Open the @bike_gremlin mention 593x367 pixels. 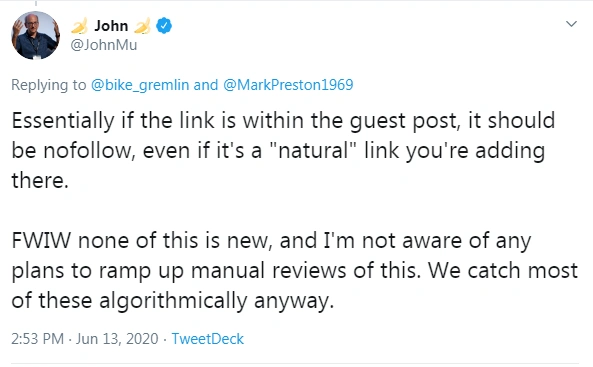pyautogui.click(x=140, y=85)
